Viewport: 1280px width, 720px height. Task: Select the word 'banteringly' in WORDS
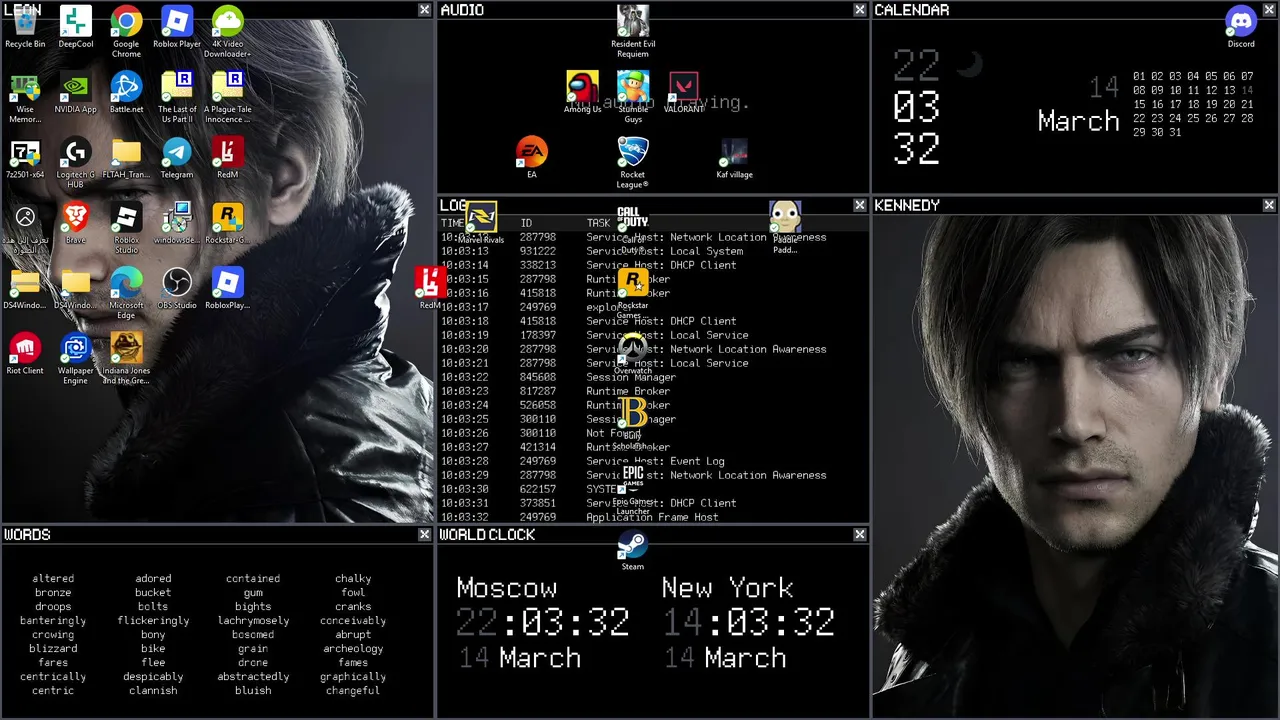click(x=53, y=621)
